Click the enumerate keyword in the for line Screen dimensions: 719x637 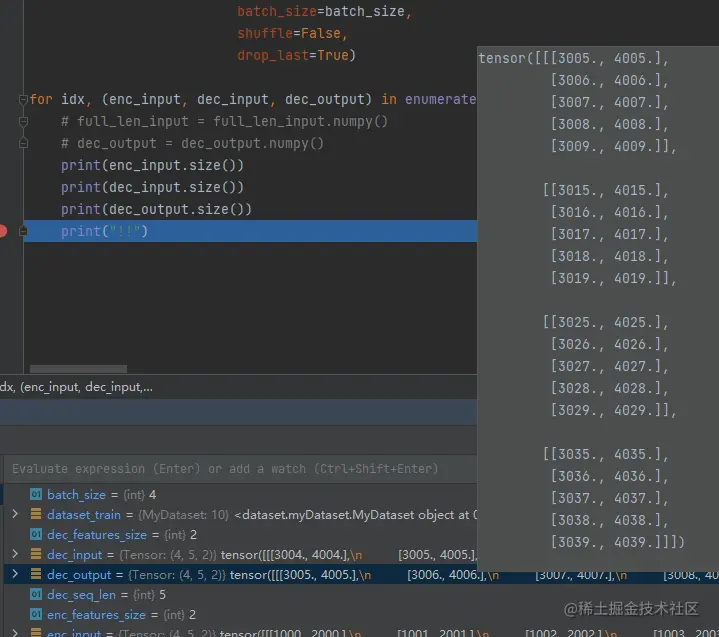(440, 99)
